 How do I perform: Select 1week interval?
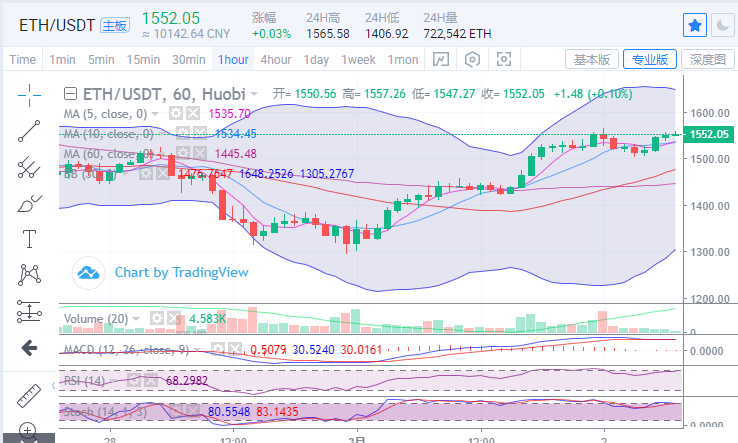pos(358,60)
